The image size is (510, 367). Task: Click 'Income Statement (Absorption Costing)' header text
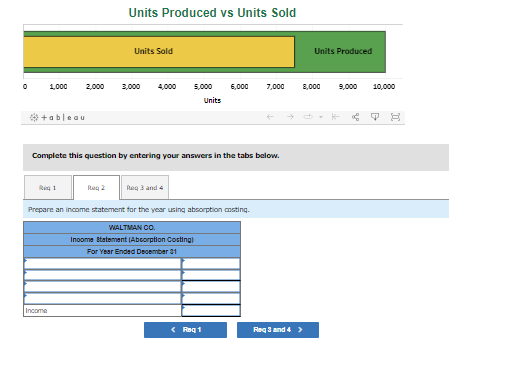[132, 240]
